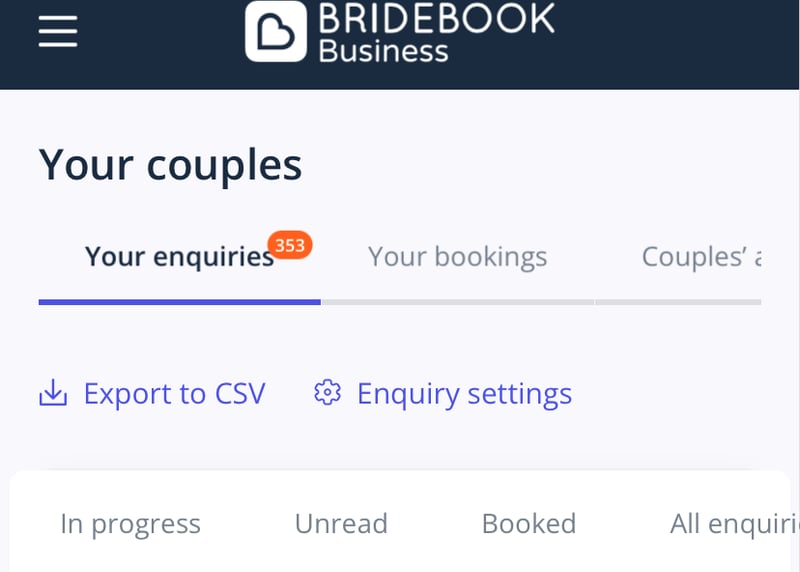Click the Business label under BRIDEBOOK

(384, 51)
